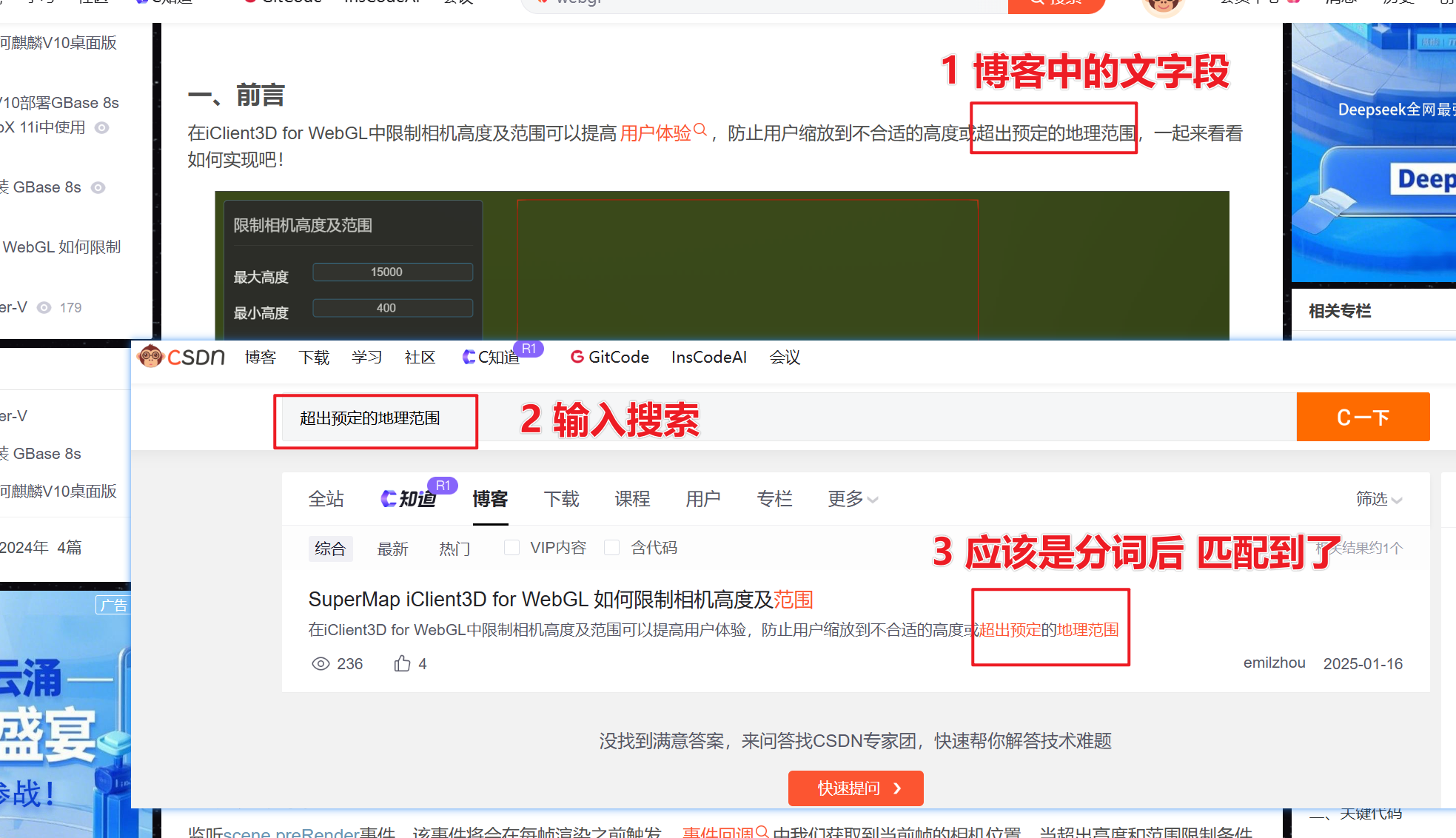Open sidebar article /10部署GBase 8s
The image size is (1456, 838).
(x=59, y=102)
